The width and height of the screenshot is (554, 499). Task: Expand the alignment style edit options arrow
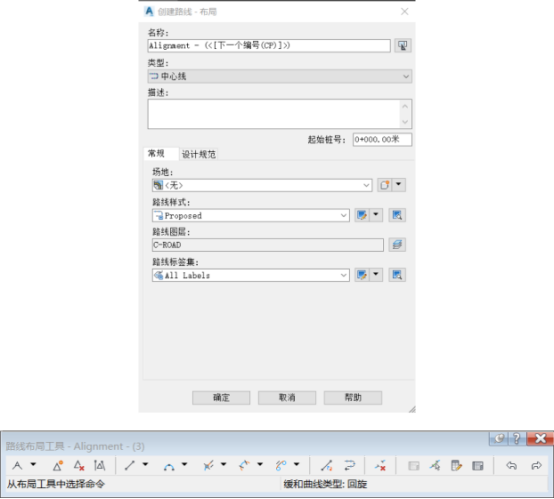(x=376, y=215)
